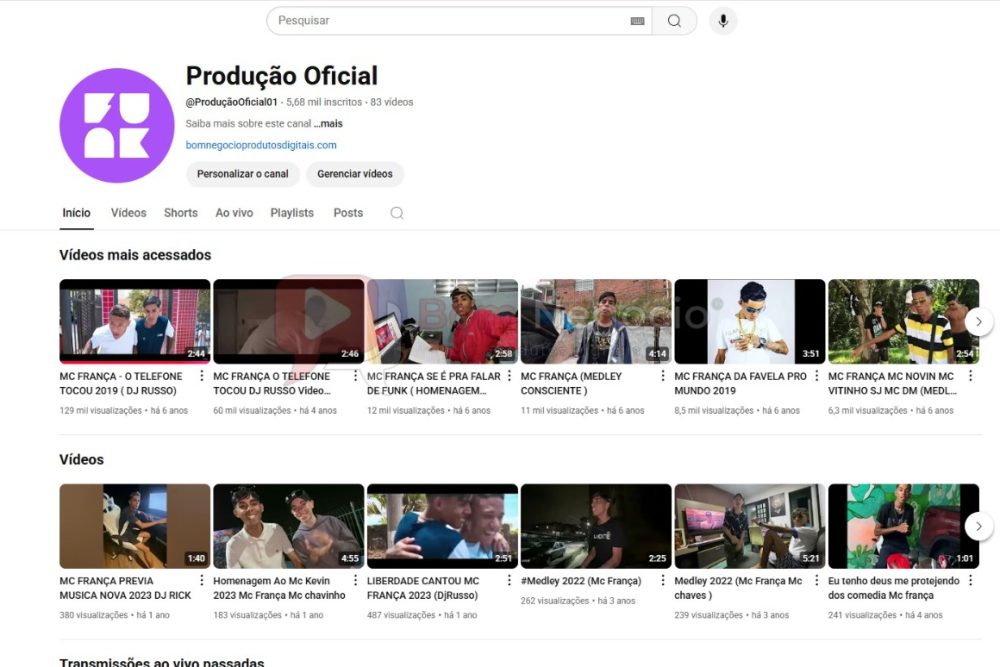Viewport: 1000px width, 667px height.
Task: Open options for TELEFONE TOCOU DJ RUSSO Video
Action: (355, 376)
